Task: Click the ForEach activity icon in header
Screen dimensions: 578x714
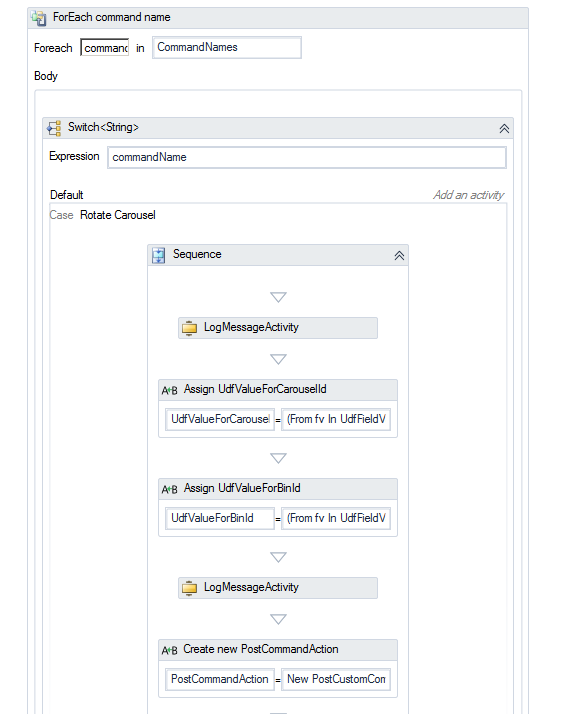Action: coord(38,18)
